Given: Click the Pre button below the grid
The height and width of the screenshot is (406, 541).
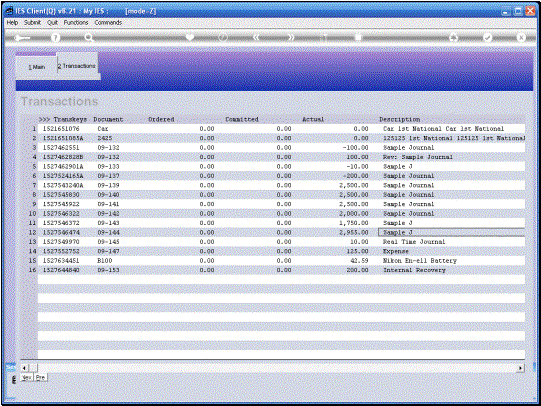Looking at the screenshot, I should [x=40, y=377].
